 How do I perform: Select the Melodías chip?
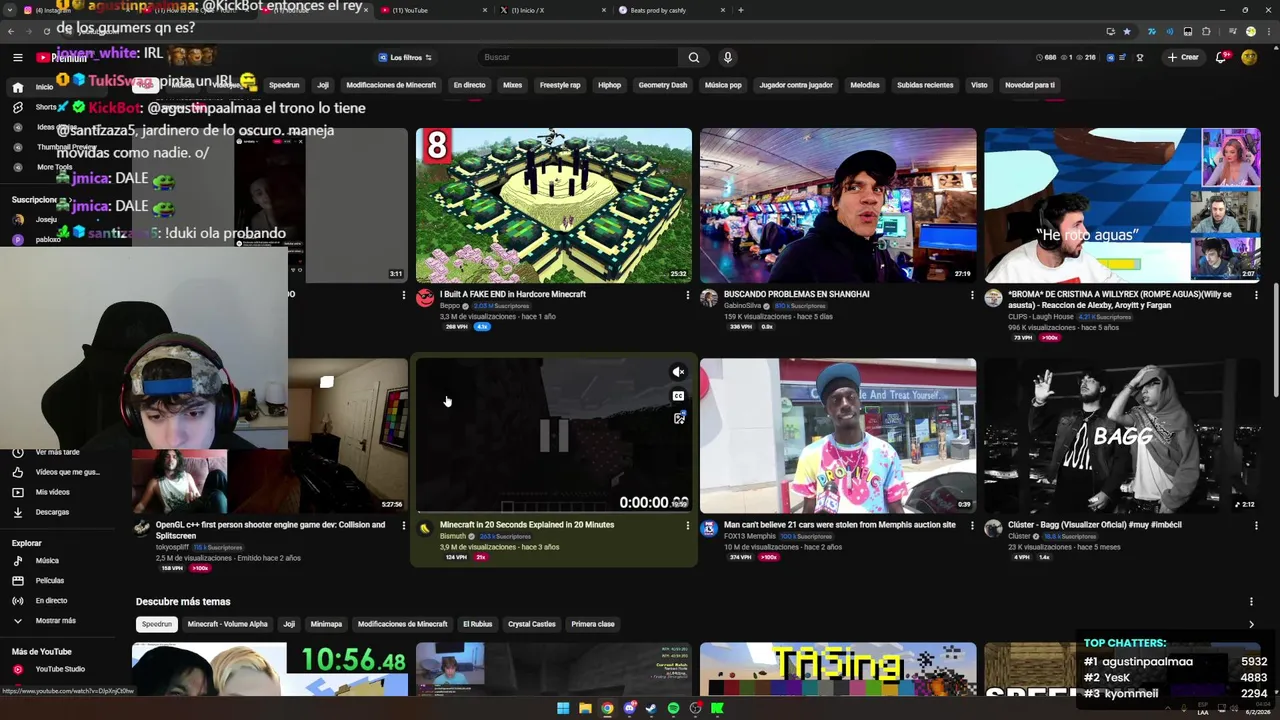[865, 85]
